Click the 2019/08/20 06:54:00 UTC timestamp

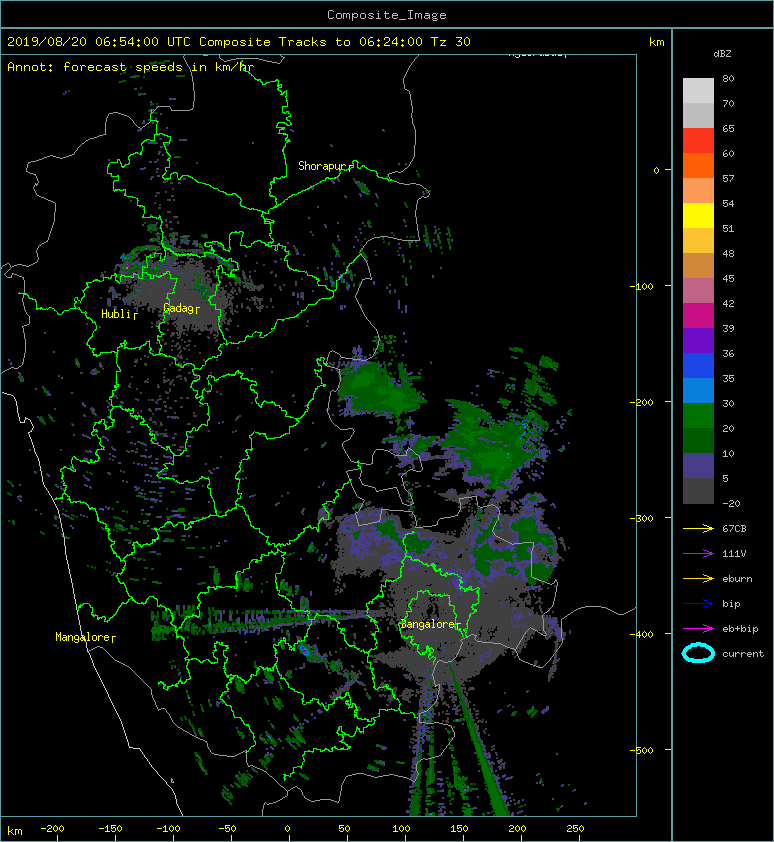pos(98,42)
